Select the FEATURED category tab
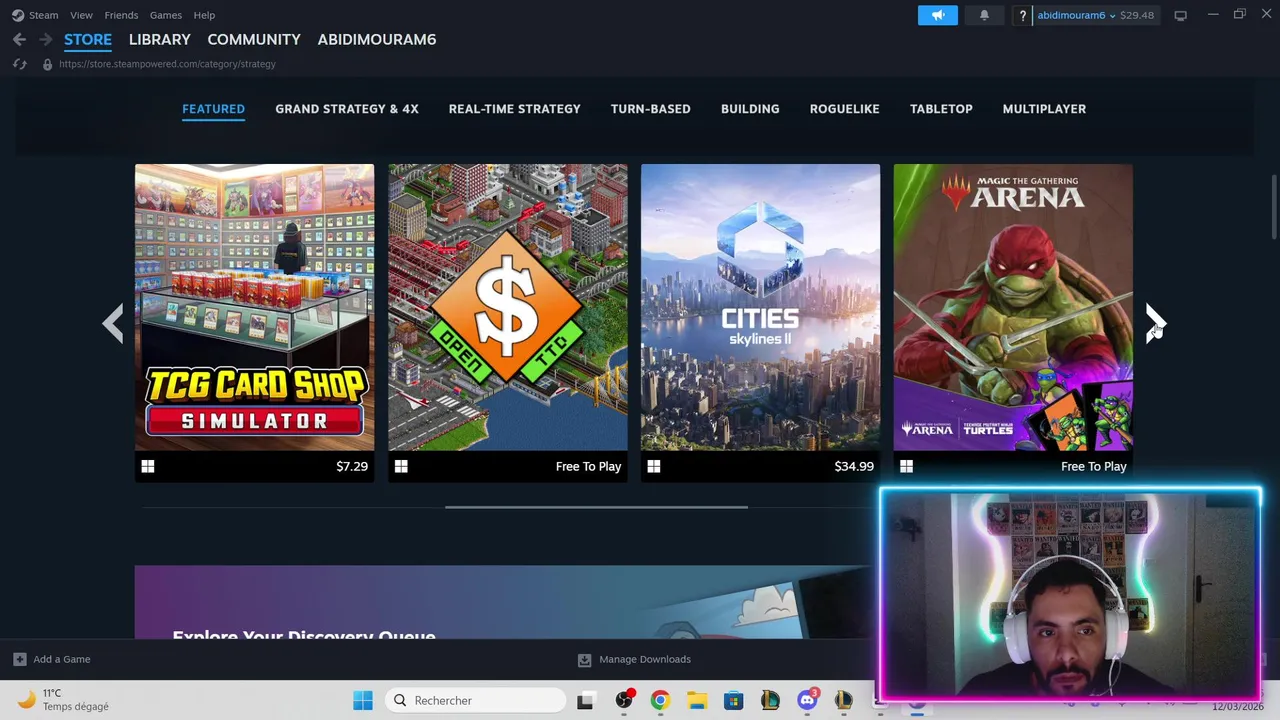The height and width of the screenshot is (720, 1280). [213, 109]
